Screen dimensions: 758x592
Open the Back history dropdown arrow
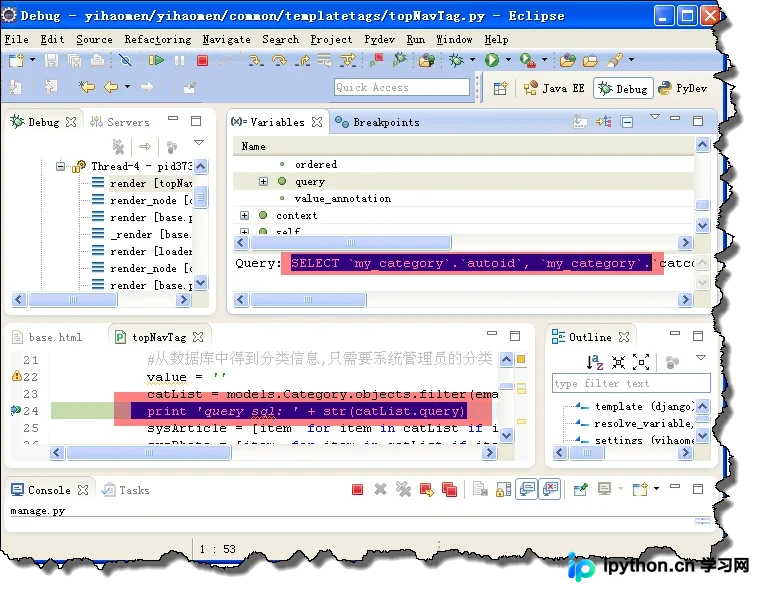[127, 87]
